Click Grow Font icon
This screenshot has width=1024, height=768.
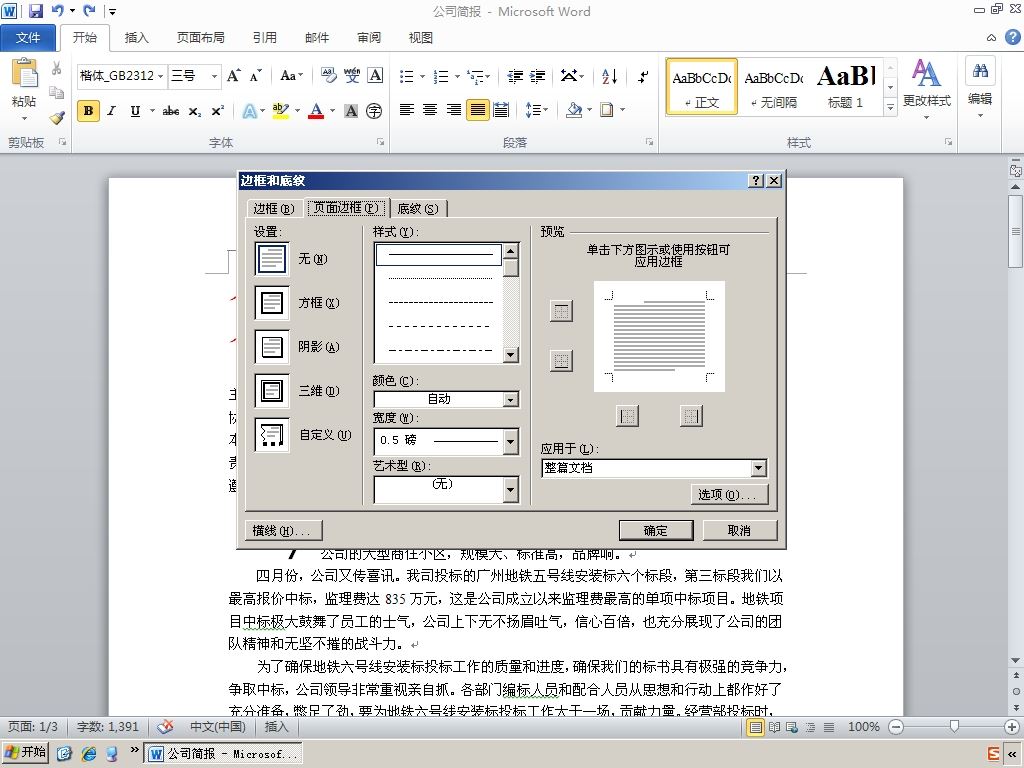[x=233, y=76]
